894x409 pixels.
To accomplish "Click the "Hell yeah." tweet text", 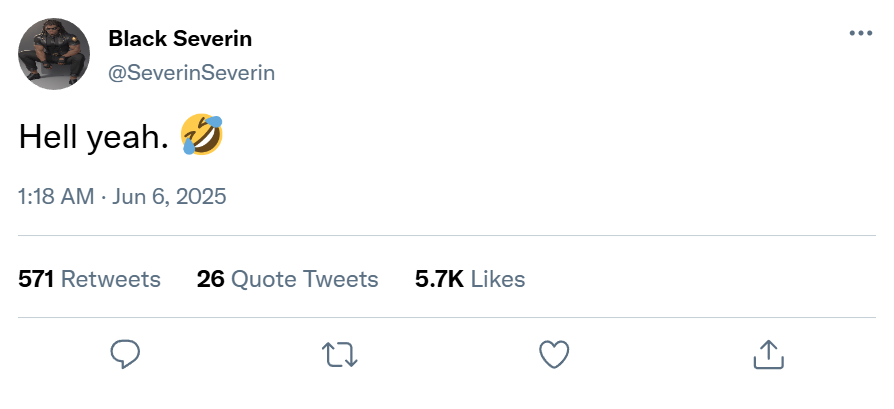I will pyautogui.click(x=93, y=138).
